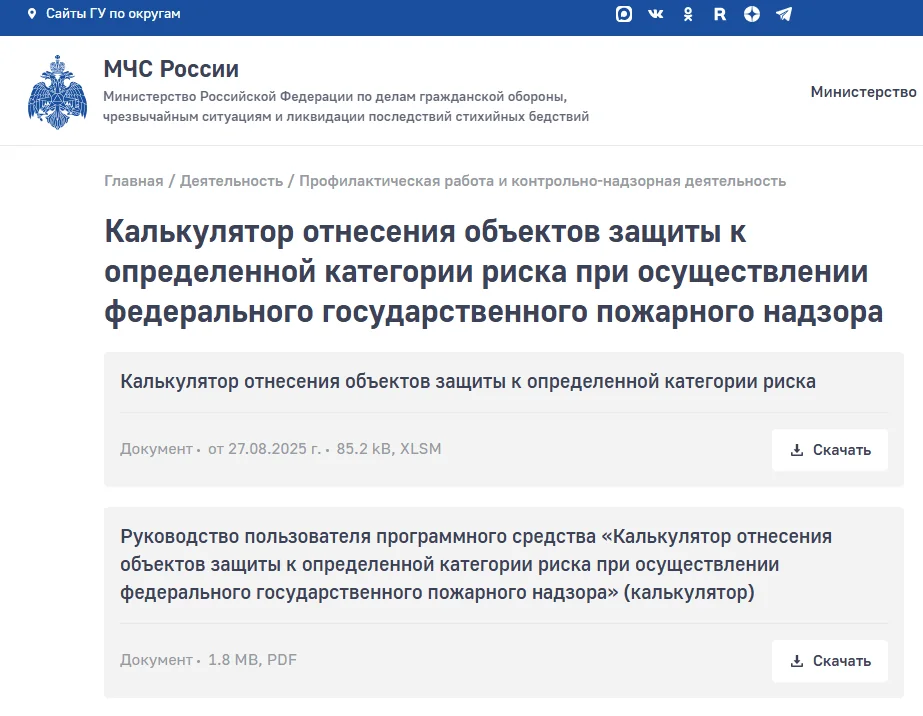Open the Telegram paper plane icon
The image size is (923, 716).
click(x=784, y=14)
